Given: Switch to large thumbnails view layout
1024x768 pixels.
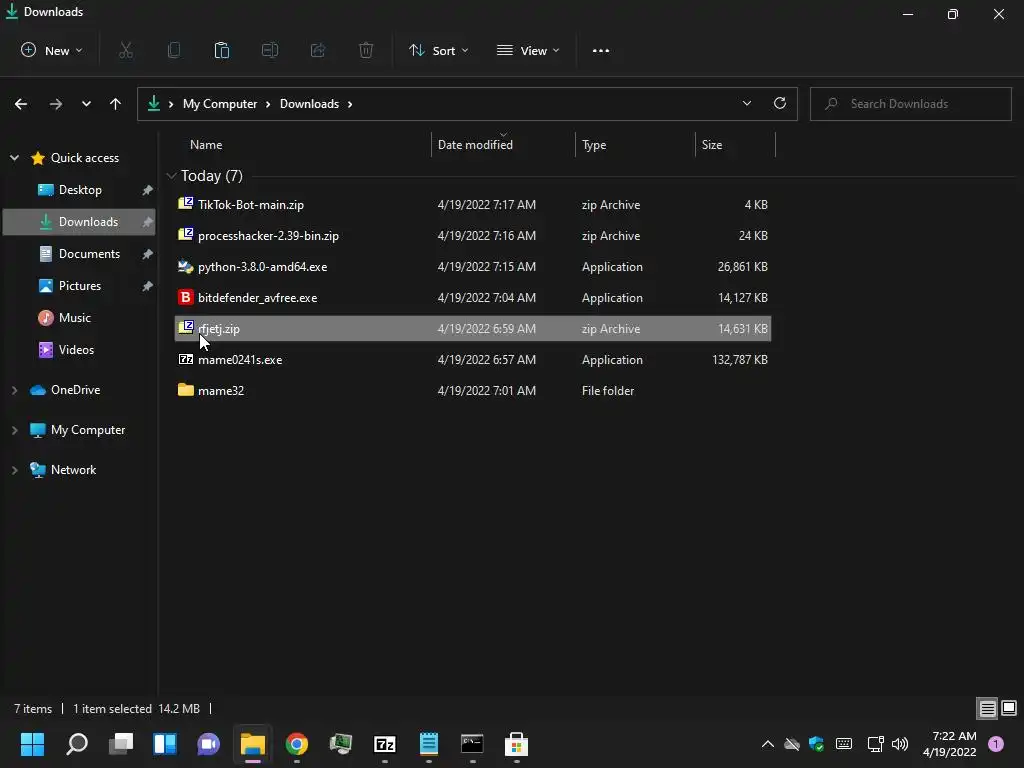Looking at the screenshot, I should point(1009,708).
